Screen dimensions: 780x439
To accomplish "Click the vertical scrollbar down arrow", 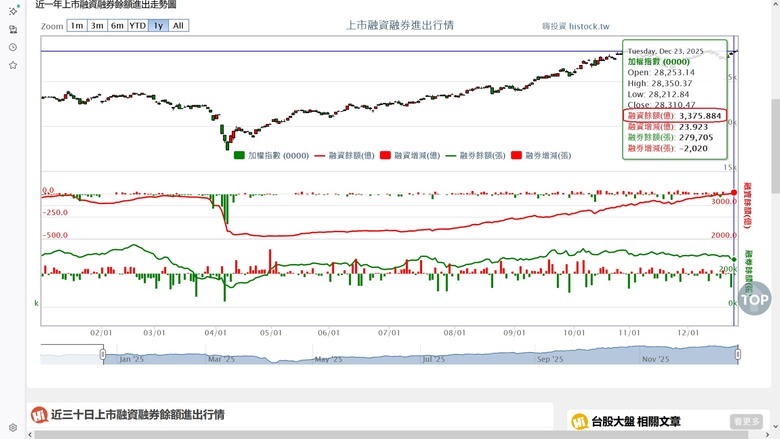I will click(x=776, y=427).
